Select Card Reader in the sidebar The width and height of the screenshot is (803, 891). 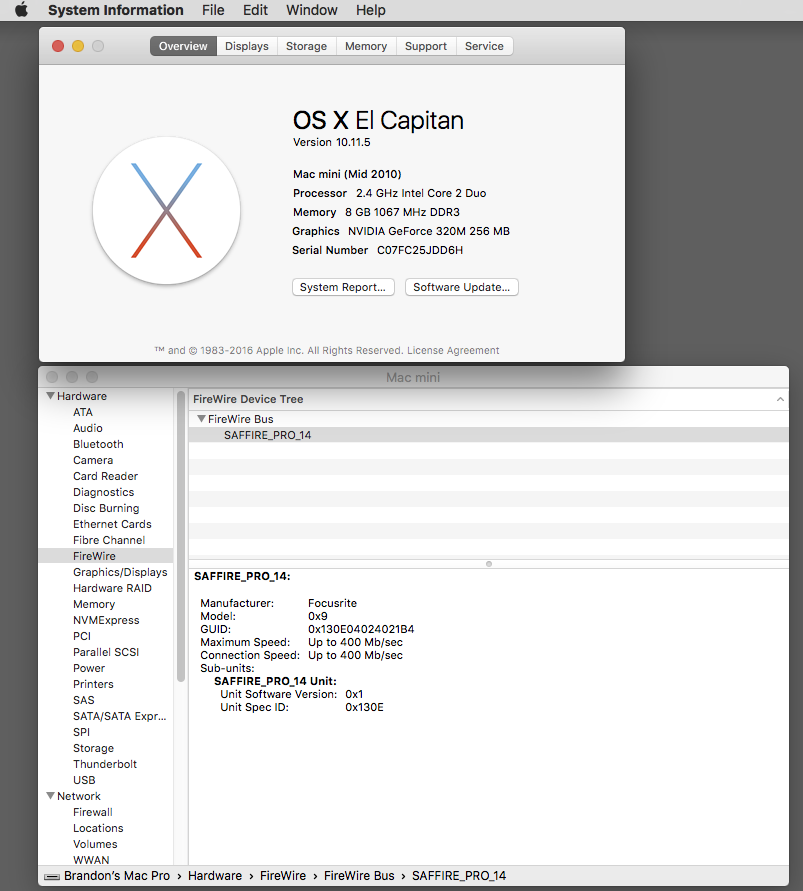[x=106, y=476]
